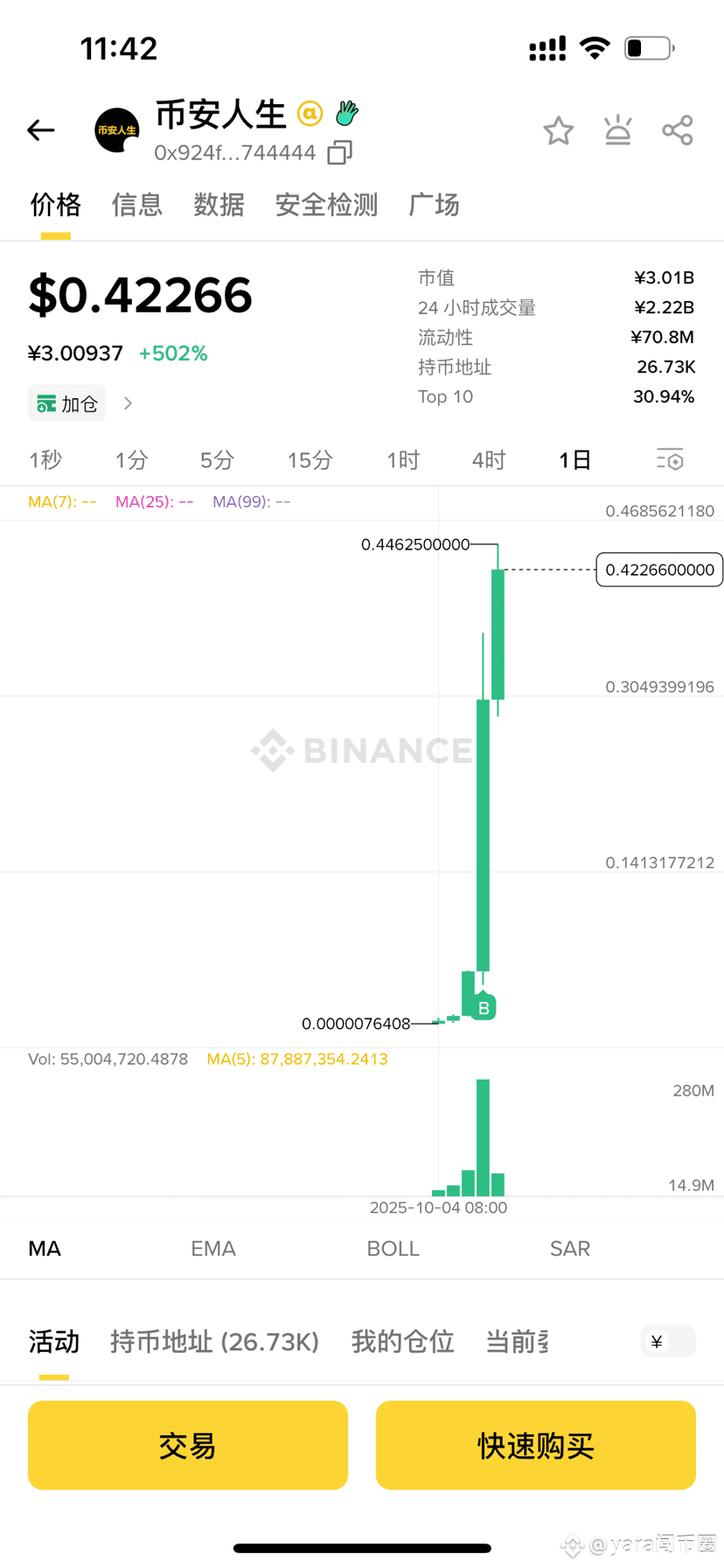
Task: Tap the 交易 button
Action: [x=188, y=1445]
